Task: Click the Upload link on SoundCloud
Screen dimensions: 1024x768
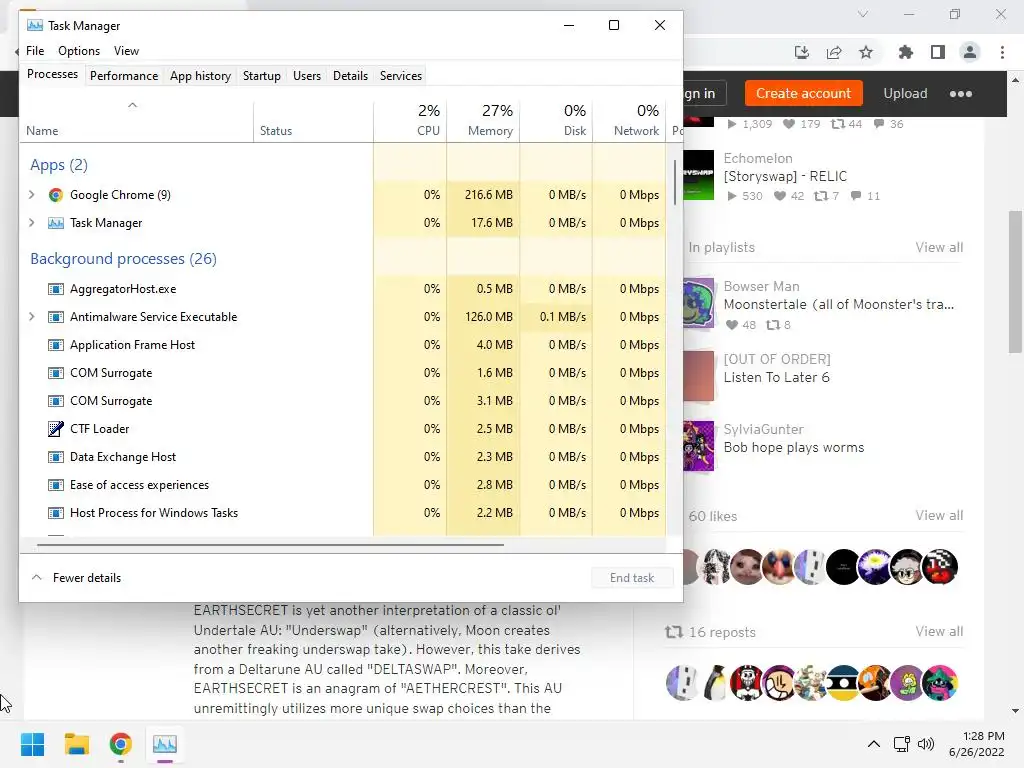Action: (x=905, y=93)
